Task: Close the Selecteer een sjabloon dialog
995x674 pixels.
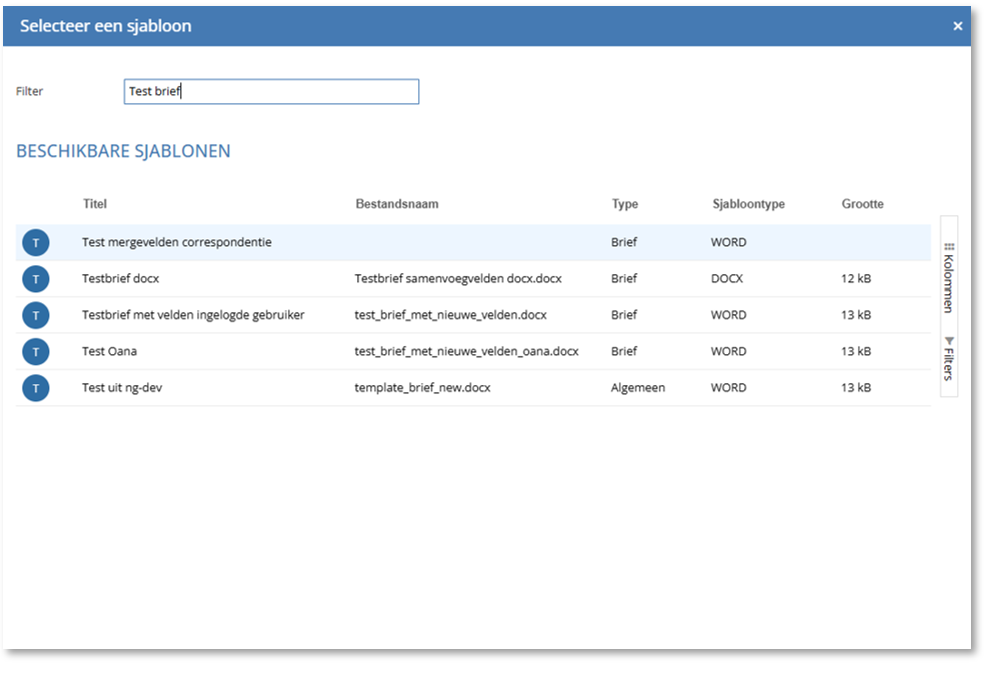Action: 957,26
